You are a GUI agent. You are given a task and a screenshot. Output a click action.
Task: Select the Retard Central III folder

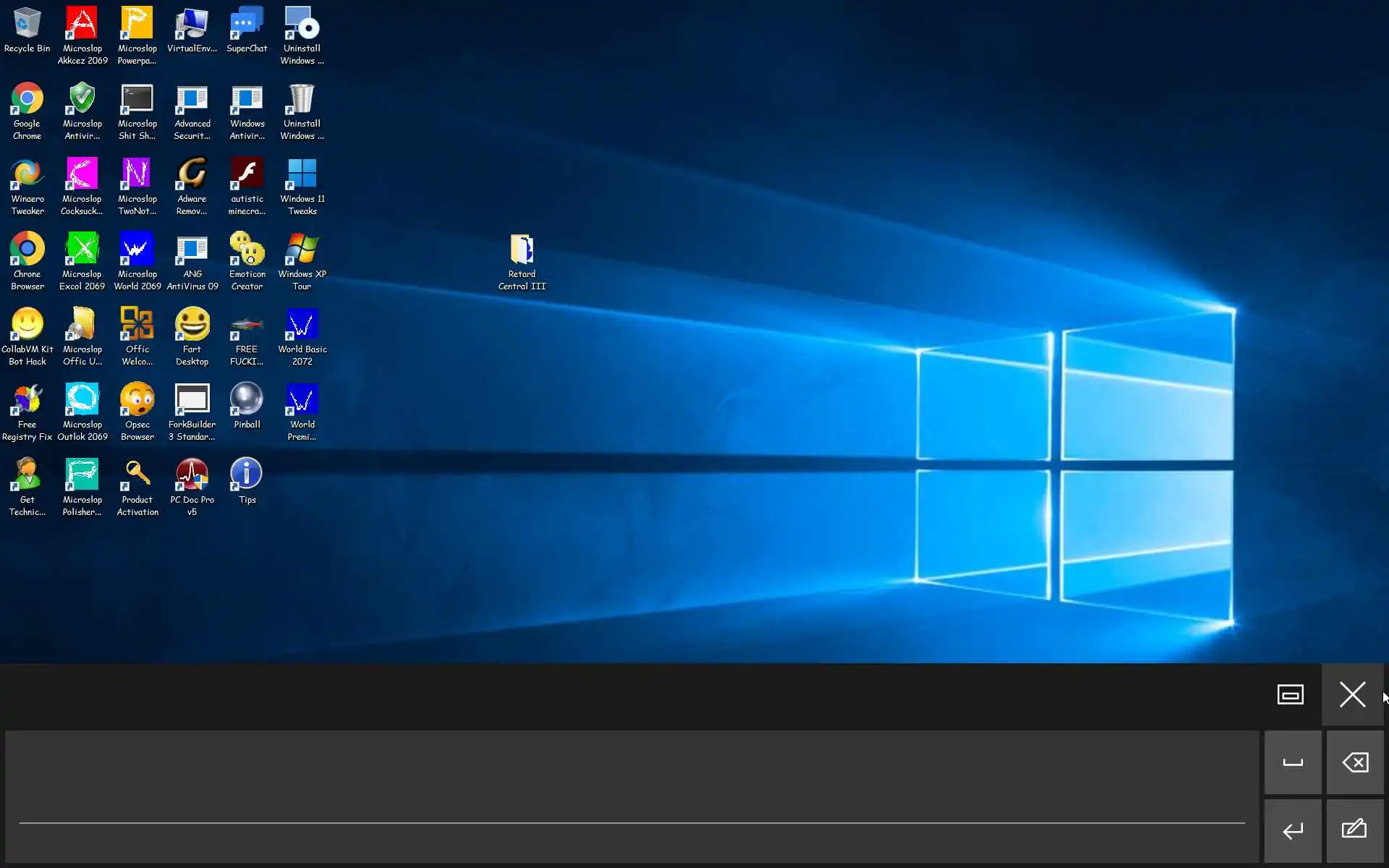pyautogui.click(x=522, y=250)
